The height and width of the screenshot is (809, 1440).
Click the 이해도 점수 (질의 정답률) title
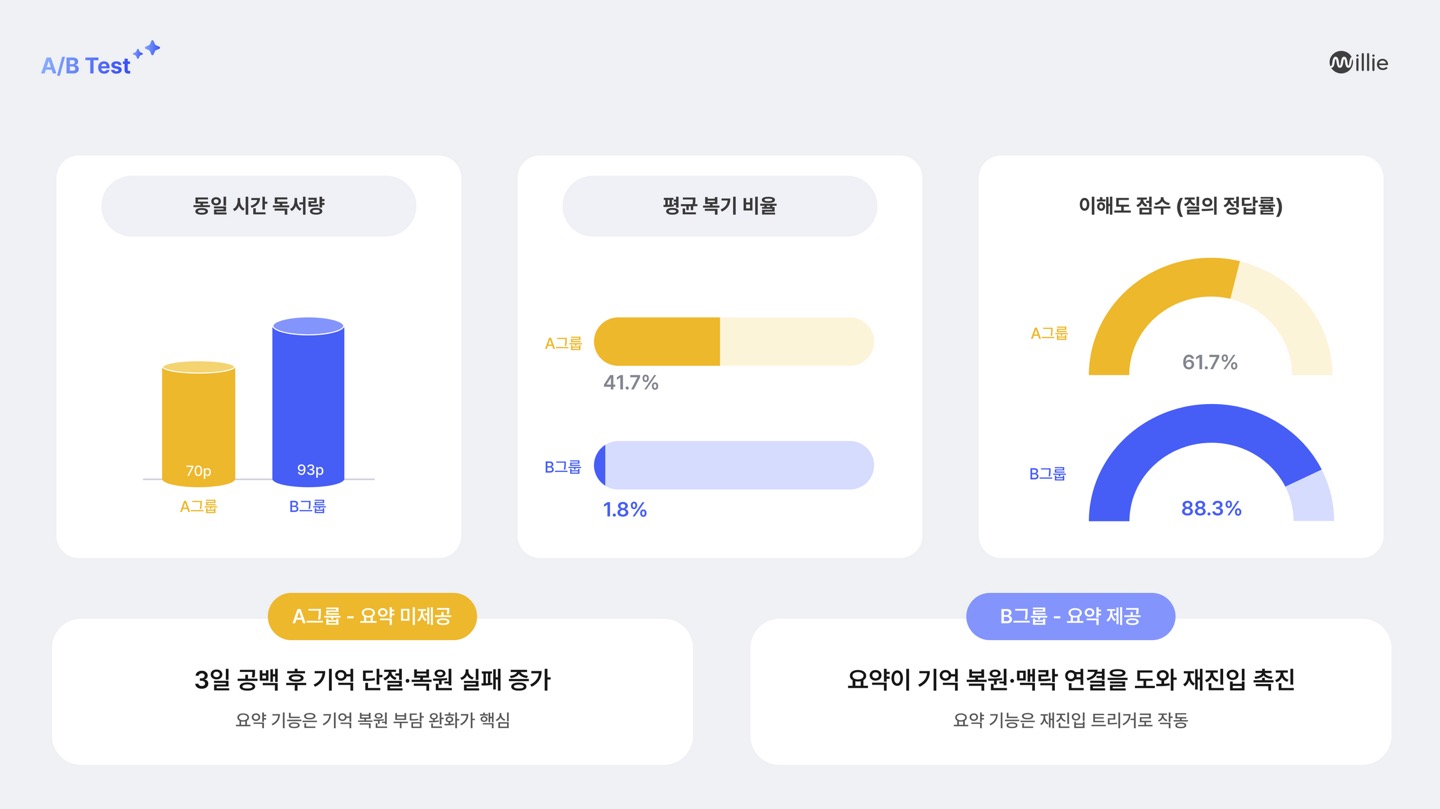point(1180,206)
